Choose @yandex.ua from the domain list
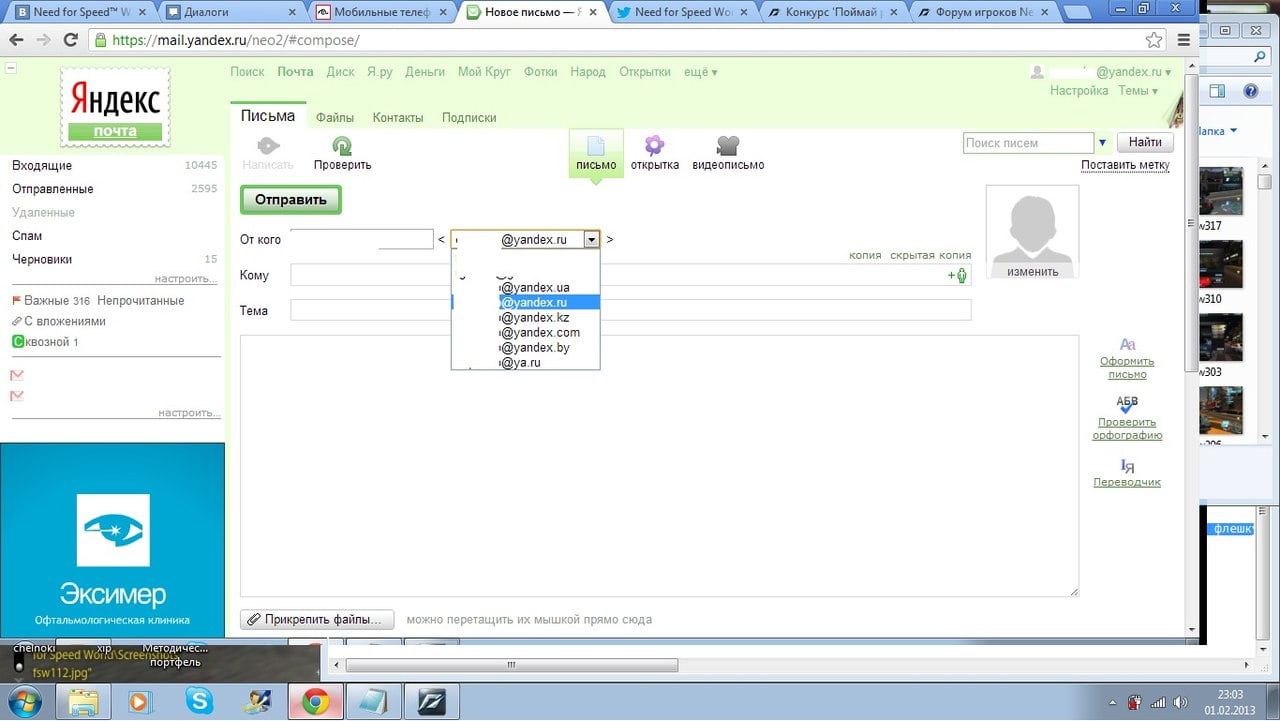This screenshot has height=721, width=1280. click(526, 288)
